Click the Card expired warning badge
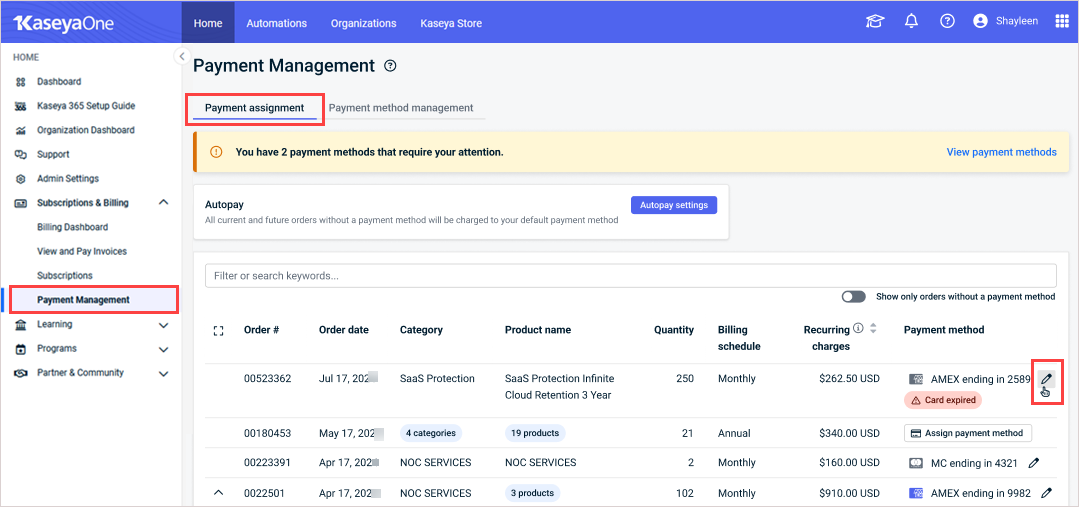The height and width of the screenshot is (507, 1079). coord(943,400)
